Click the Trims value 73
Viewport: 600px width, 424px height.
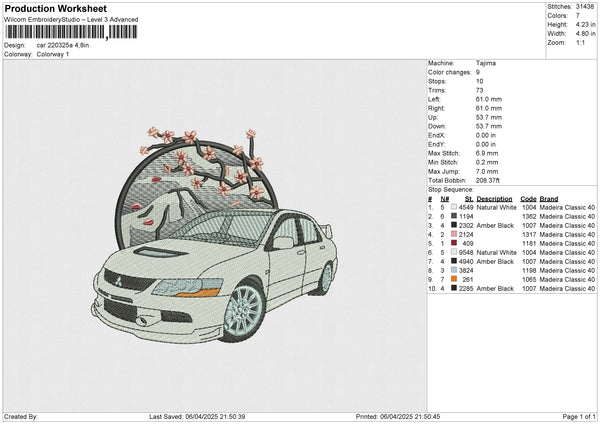point(480,90)
